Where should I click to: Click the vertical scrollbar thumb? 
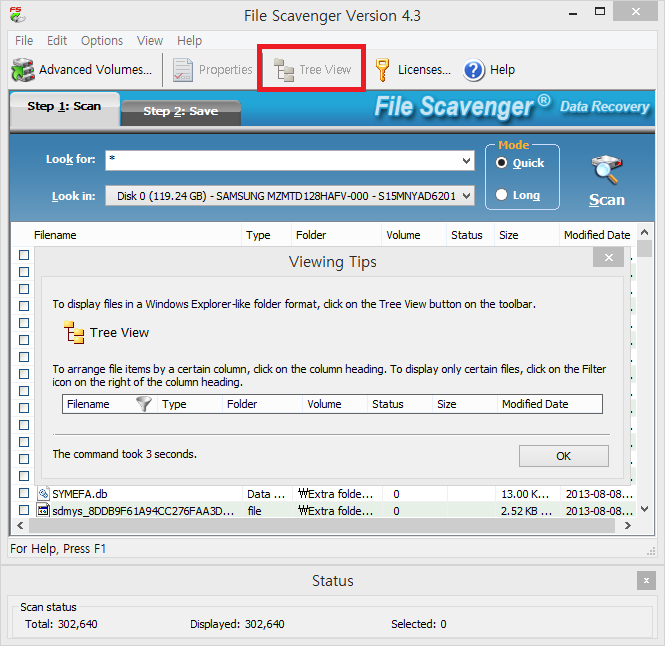click(x=645, y=249)
